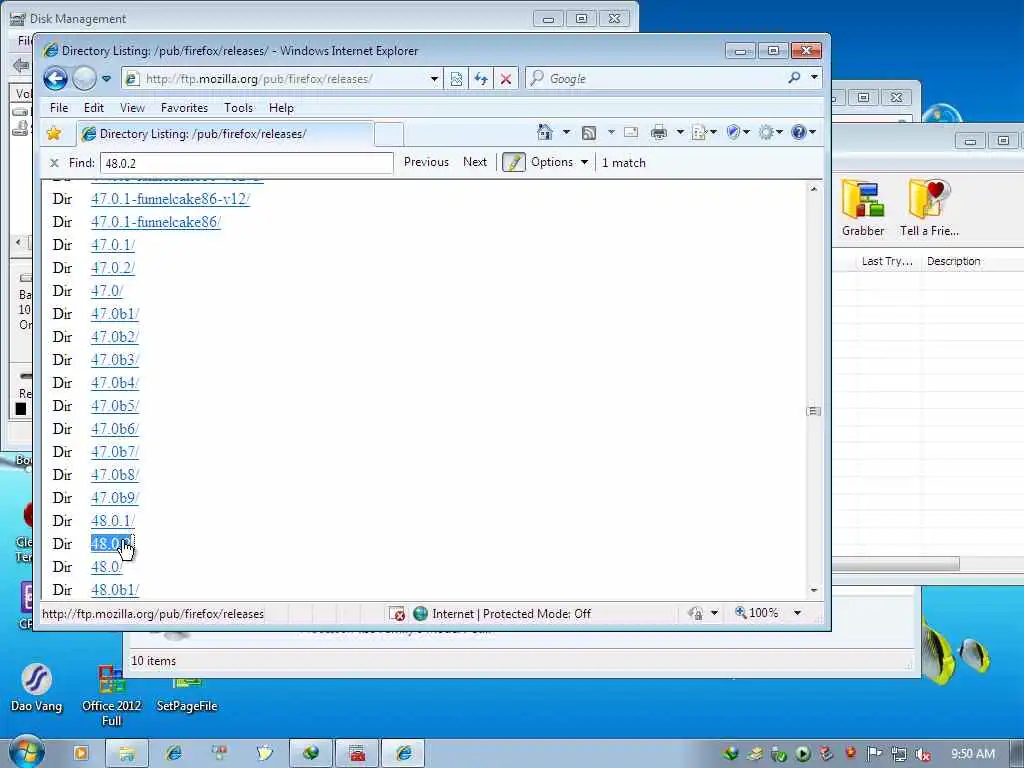Jump to the Next find match
This screenshot has height=768, width=1024.
(475, 162)
